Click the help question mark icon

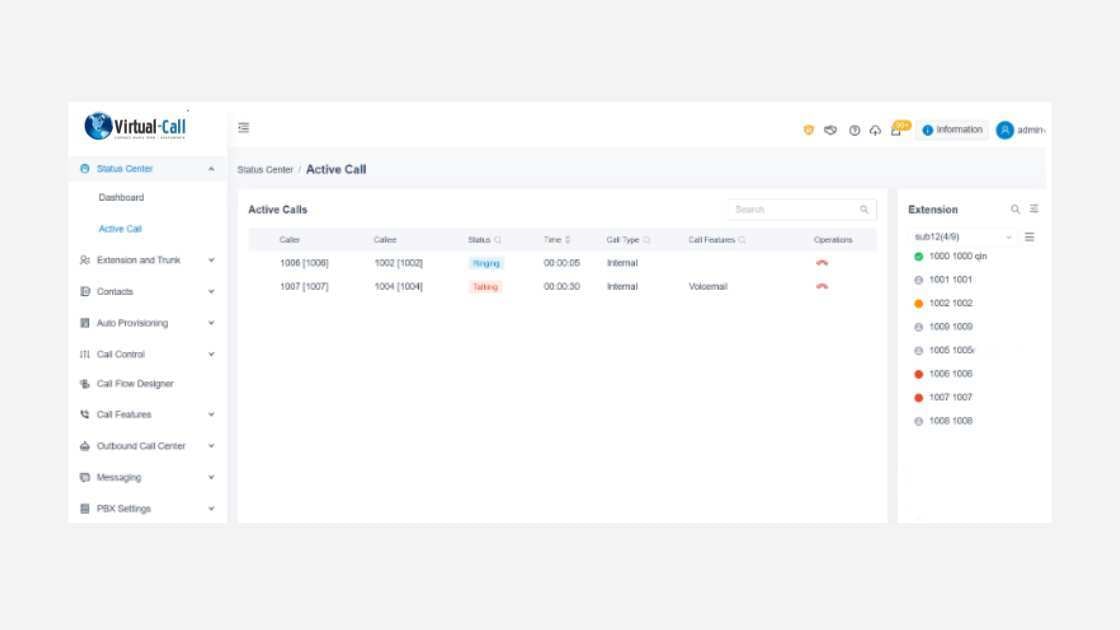(x=853, y=129)
